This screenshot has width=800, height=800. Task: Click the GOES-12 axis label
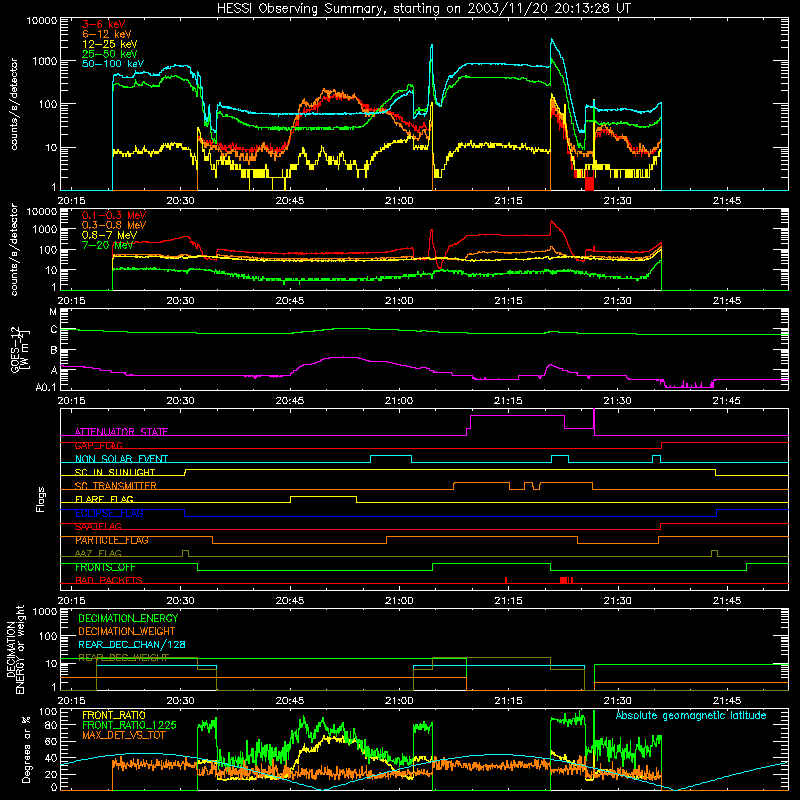[x=17, y=349]
